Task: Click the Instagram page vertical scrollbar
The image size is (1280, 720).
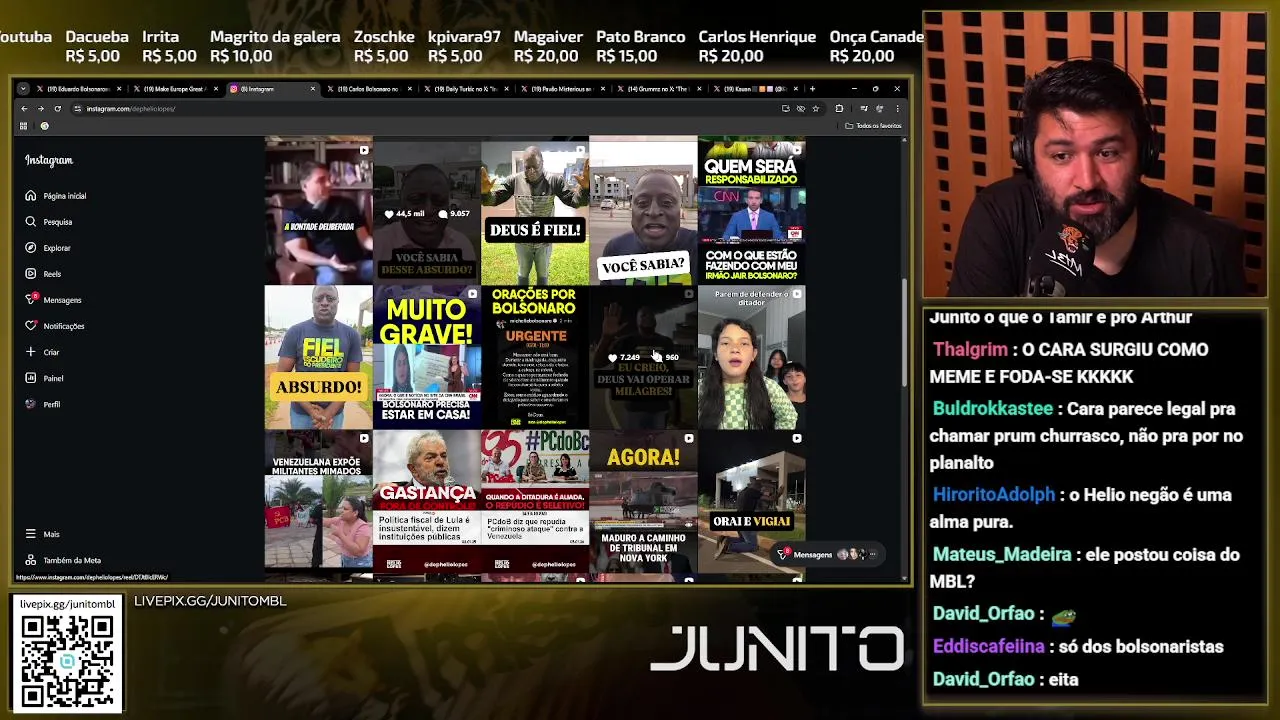Action: (x=905, y=330)
